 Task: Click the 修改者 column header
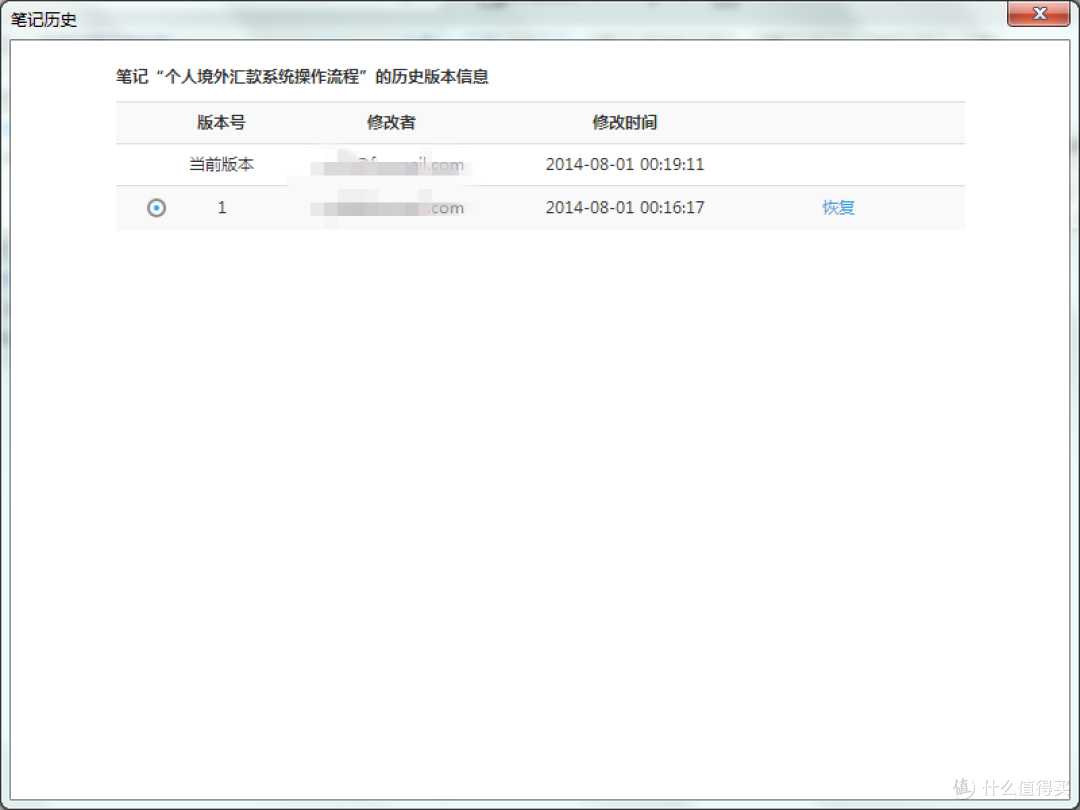pos(391,123)
